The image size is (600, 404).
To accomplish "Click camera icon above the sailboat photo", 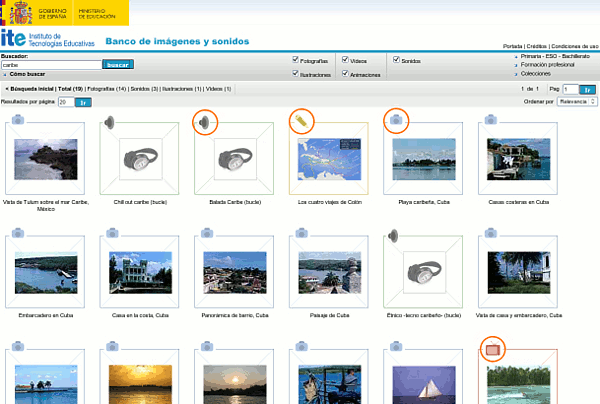I will pos(396,347).
